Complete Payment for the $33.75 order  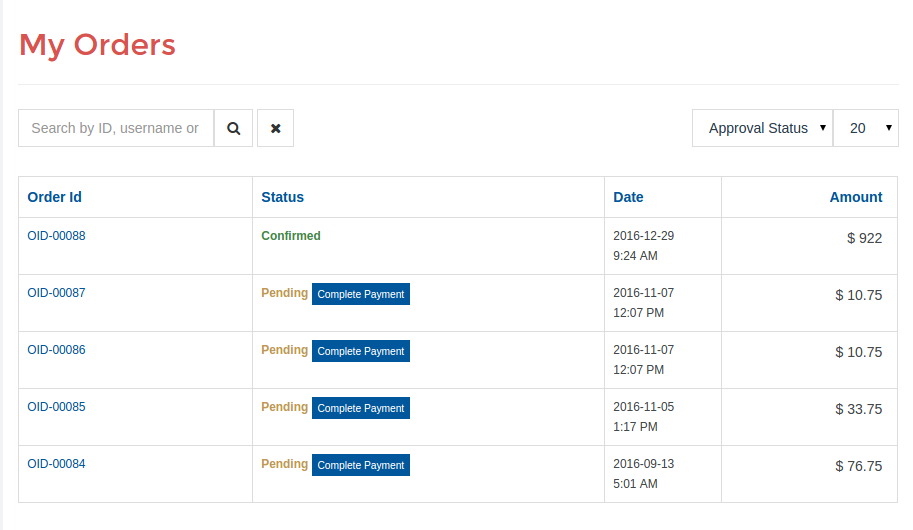pos(360,408)
